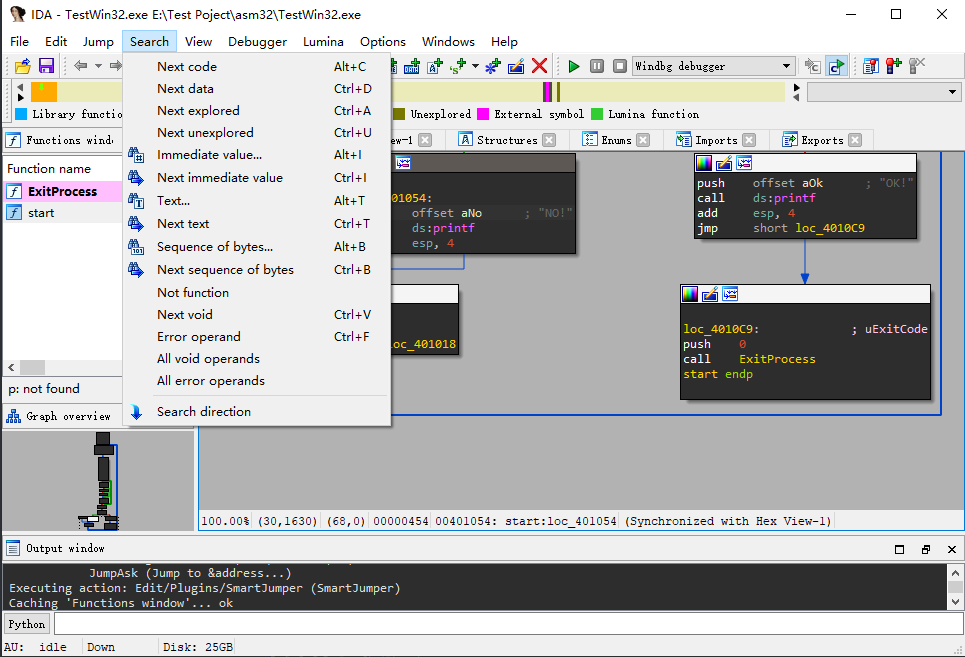The width and height of the screenshot is (965, 657).
Task: Start the debugger with green play button
Action: (x=574, y=66)
